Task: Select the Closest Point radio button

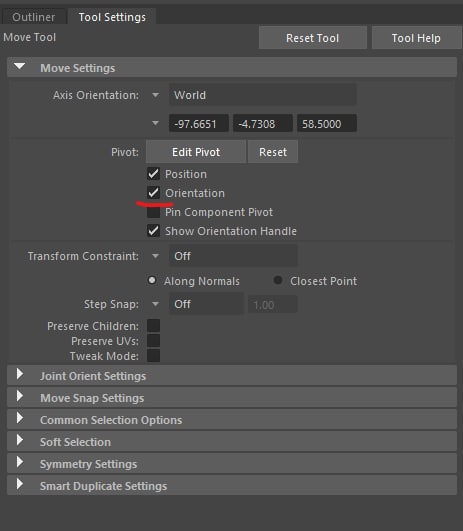Action: [x=278, y=280]
